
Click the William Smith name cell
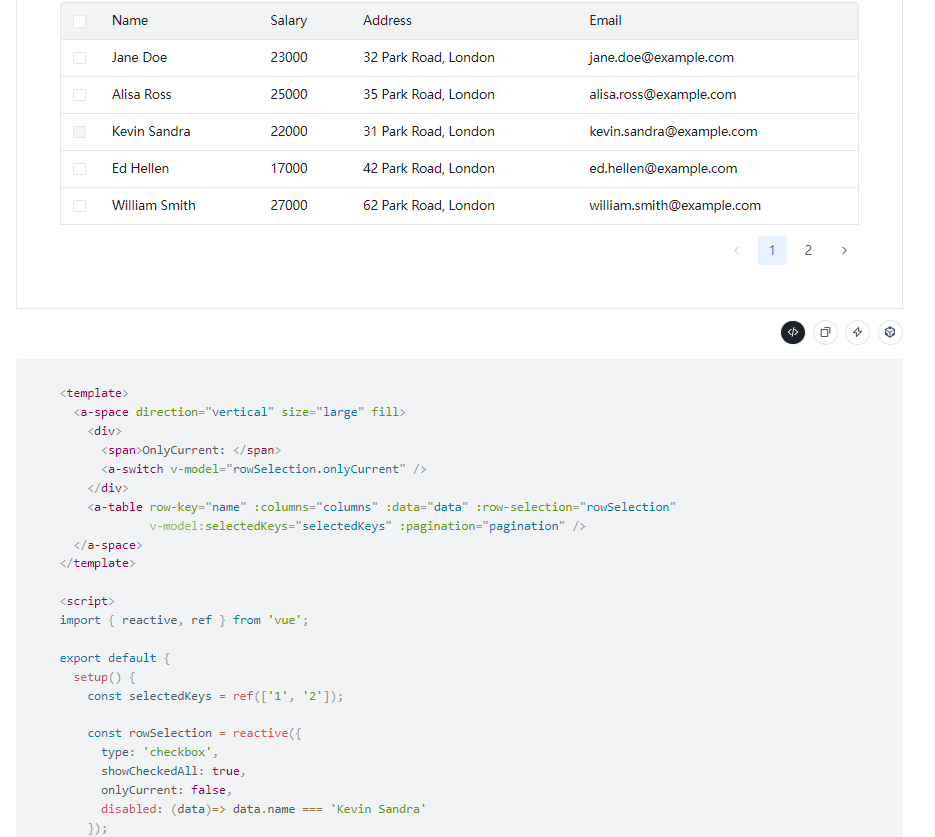[x=154, y=205]
